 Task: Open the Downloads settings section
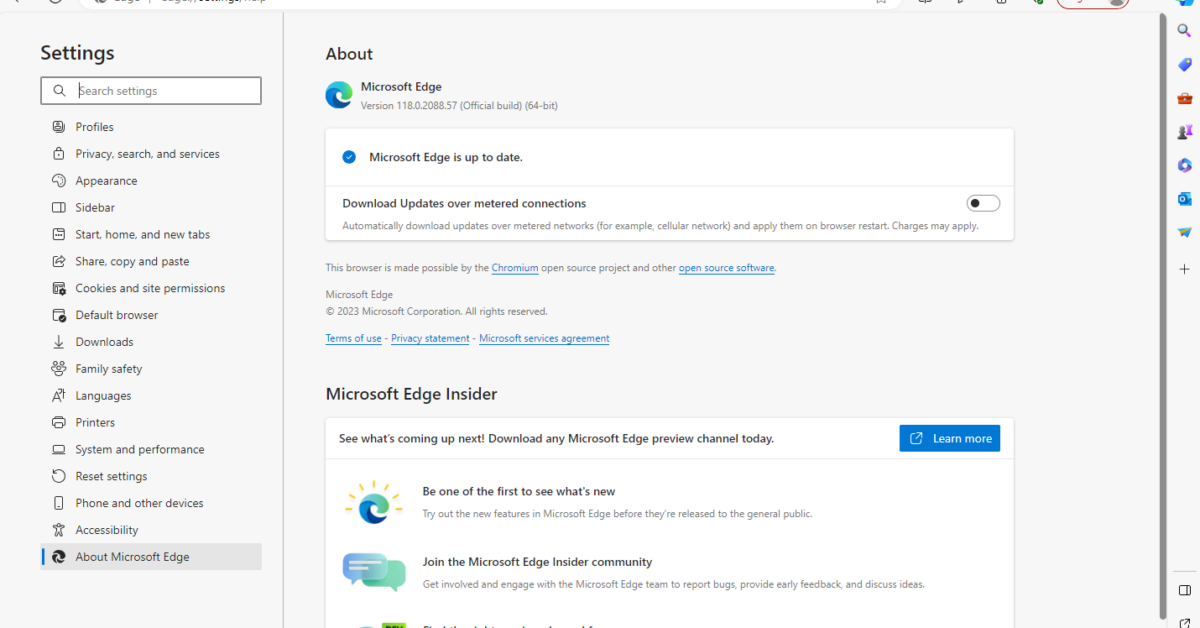pos(103,341)
